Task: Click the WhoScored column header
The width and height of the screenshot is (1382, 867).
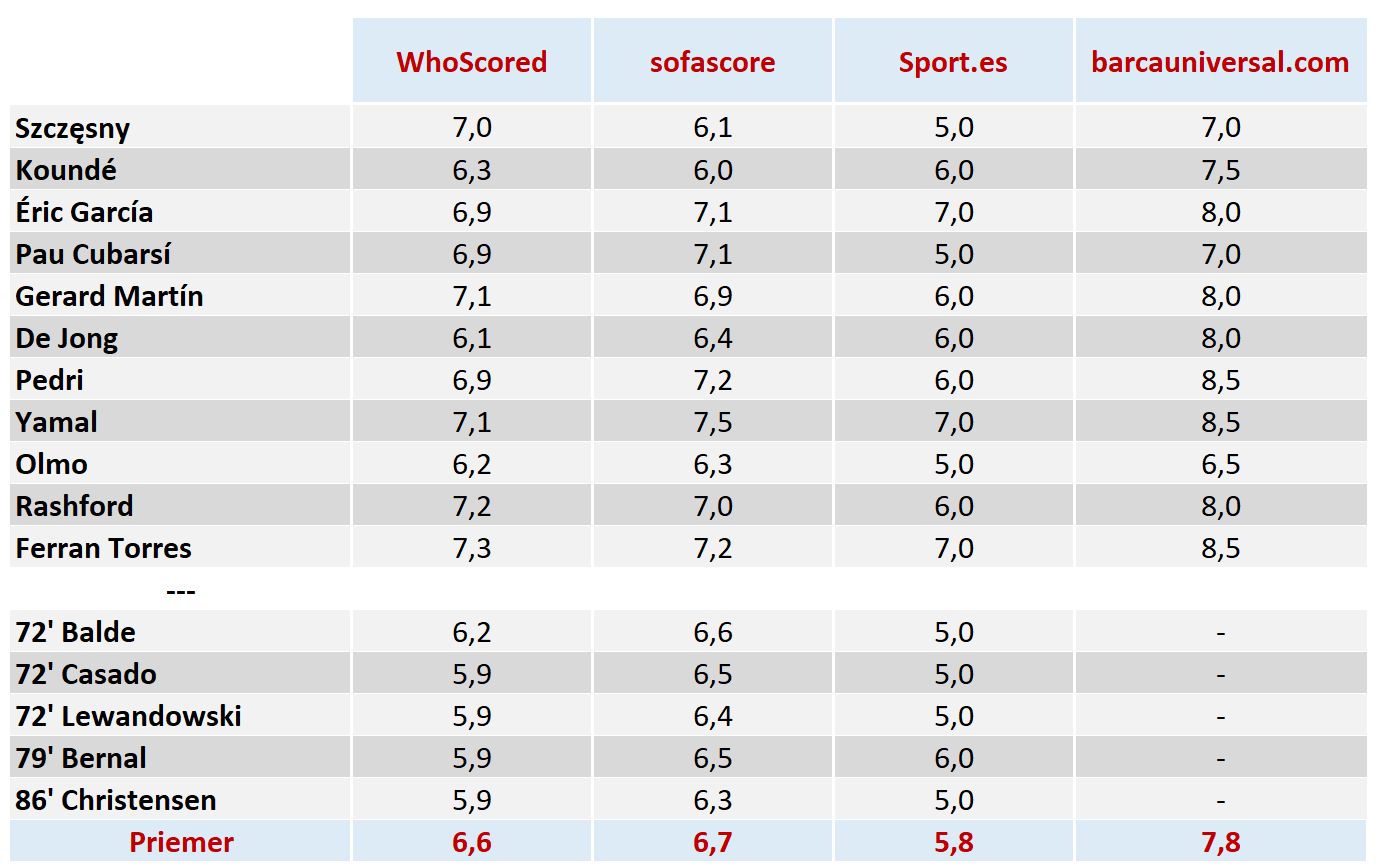Action: coord(471,62)
